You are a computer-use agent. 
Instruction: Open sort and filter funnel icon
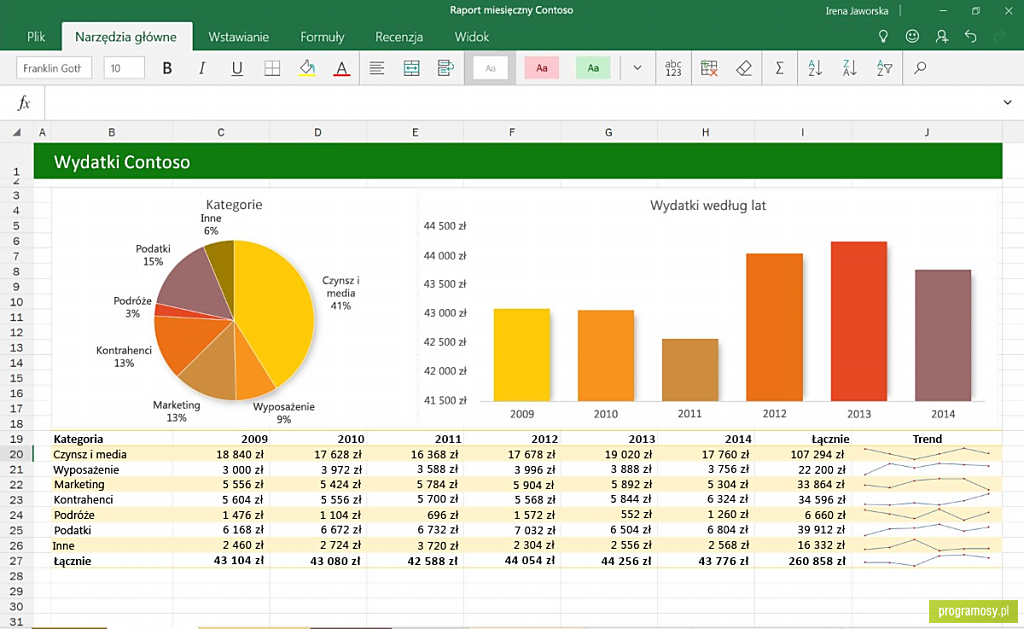pyautogui.click(x=884, y=68)
